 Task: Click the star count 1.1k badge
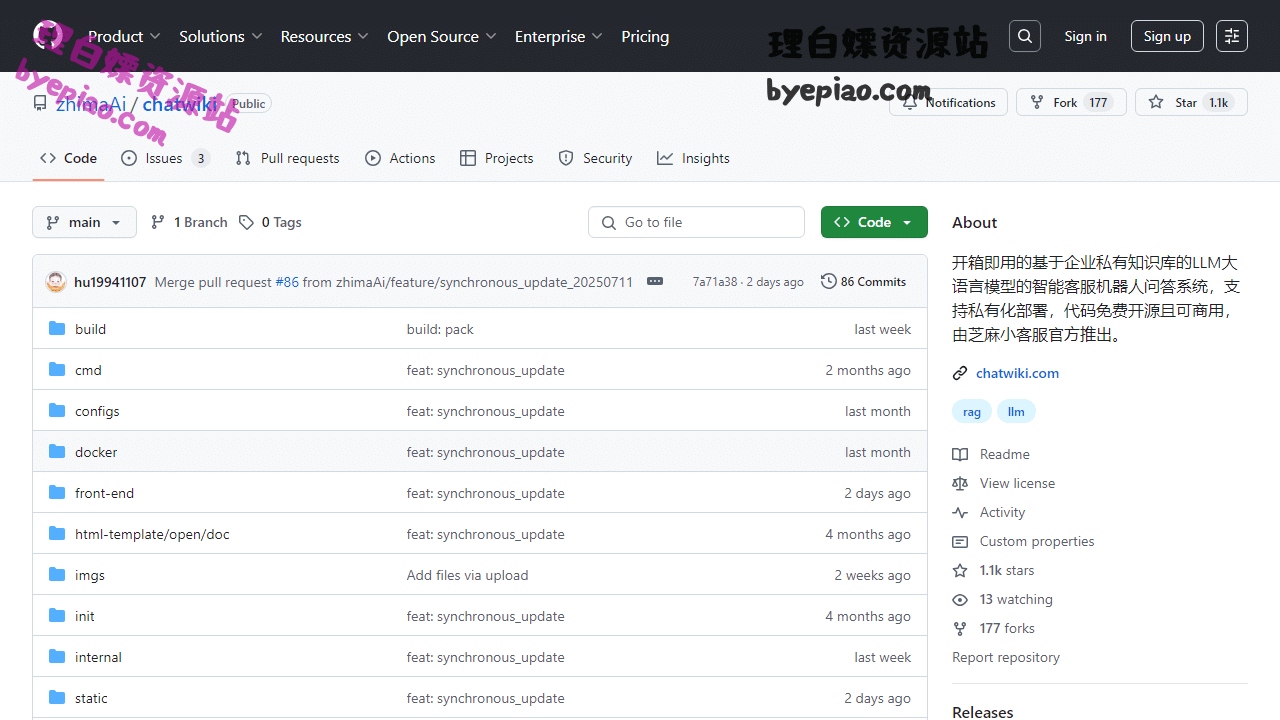[x=1218, y=102]
